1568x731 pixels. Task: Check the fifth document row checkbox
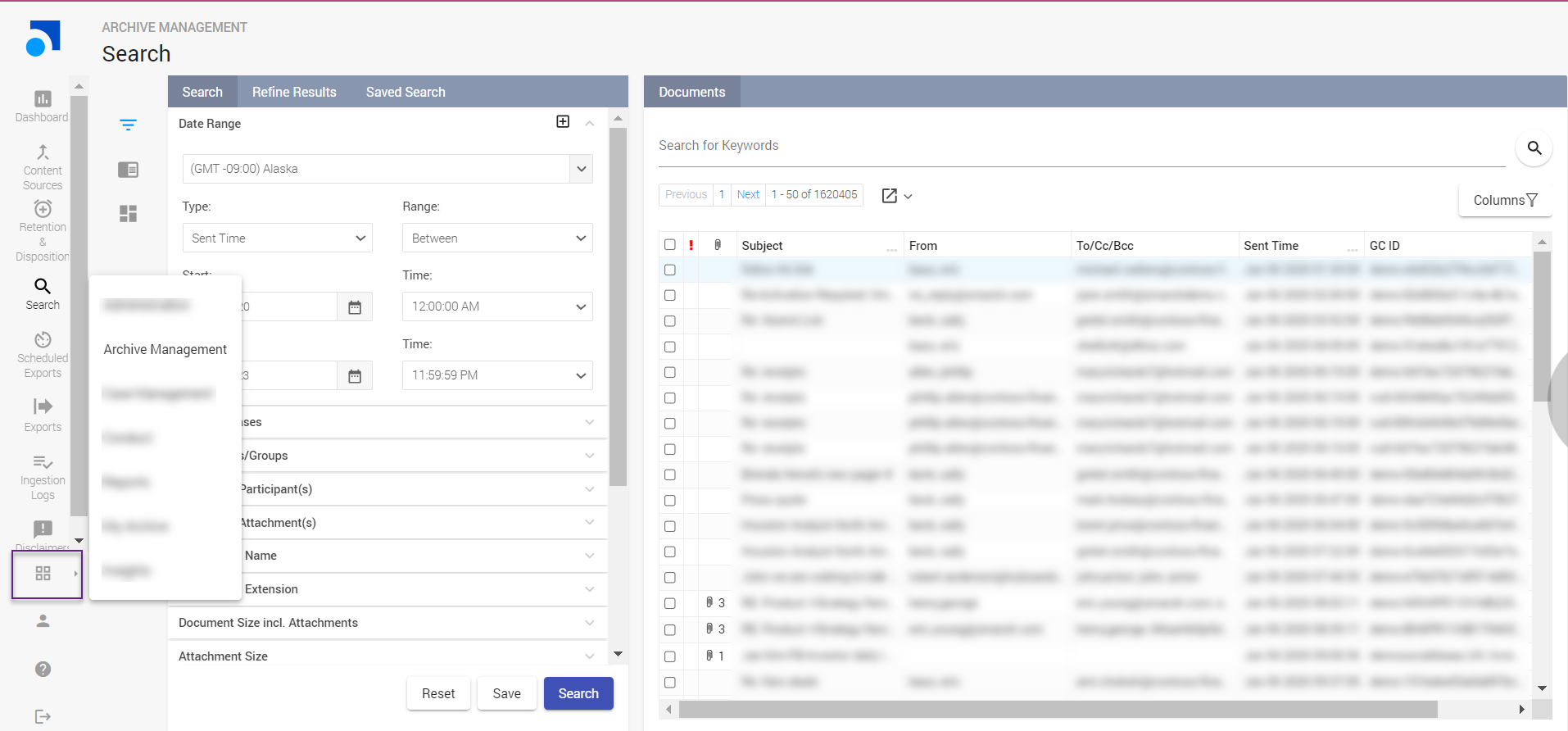point(670,372)
